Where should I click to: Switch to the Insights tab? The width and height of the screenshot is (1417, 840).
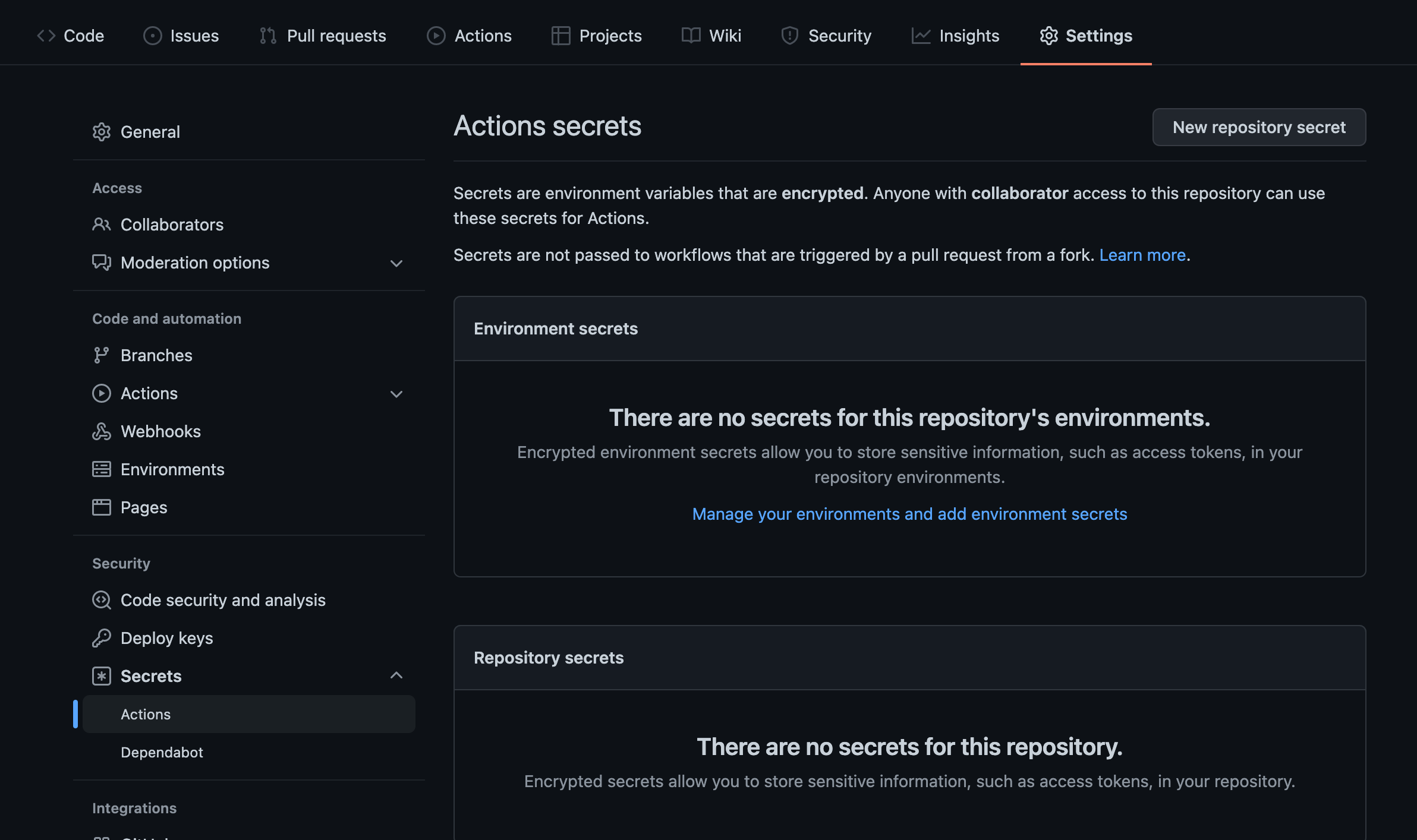point(955,36)
